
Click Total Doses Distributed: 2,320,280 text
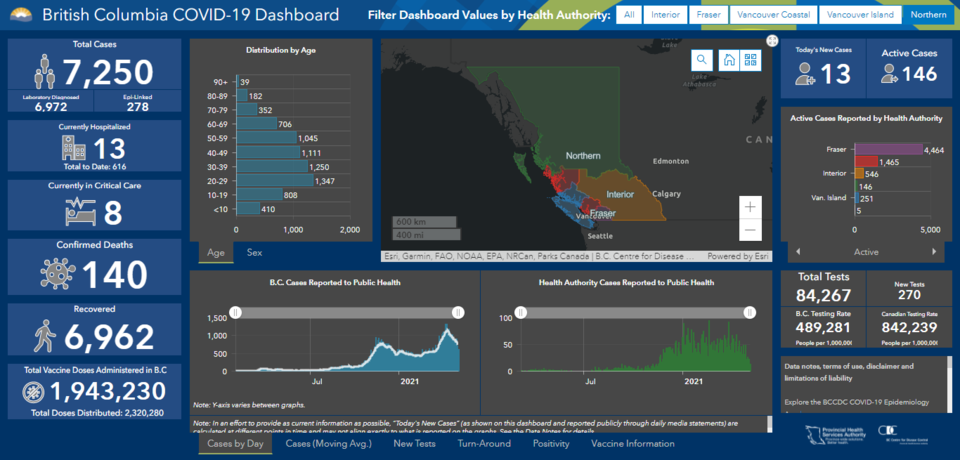[97, 413]
